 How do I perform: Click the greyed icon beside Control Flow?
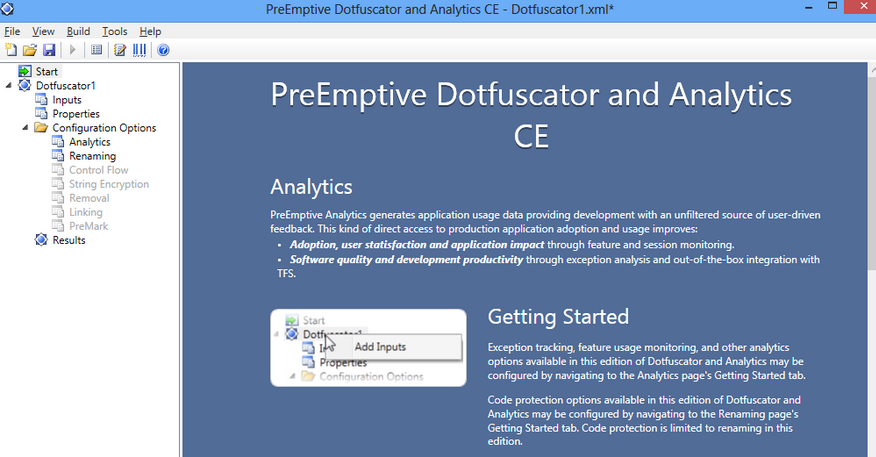(58, 169)
